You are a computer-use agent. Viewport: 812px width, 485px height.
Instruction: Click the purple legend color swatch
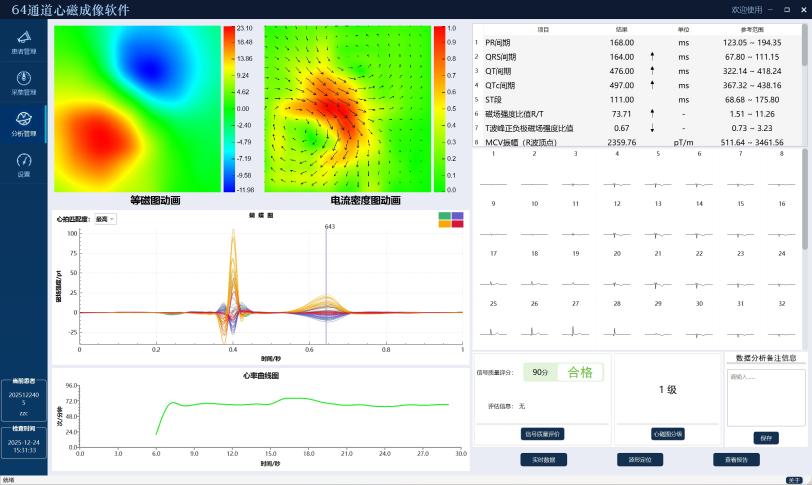pyautogui.click(x=457, y=215)
